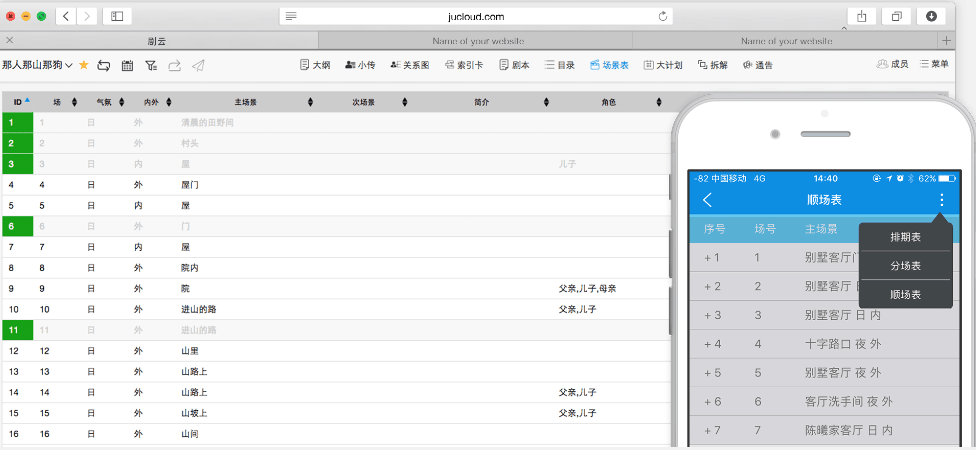Image resolution: width=976 pixels, height=450 pixels.
Task: Sort by the 气氛 column arrows
Action: point(122,102)
